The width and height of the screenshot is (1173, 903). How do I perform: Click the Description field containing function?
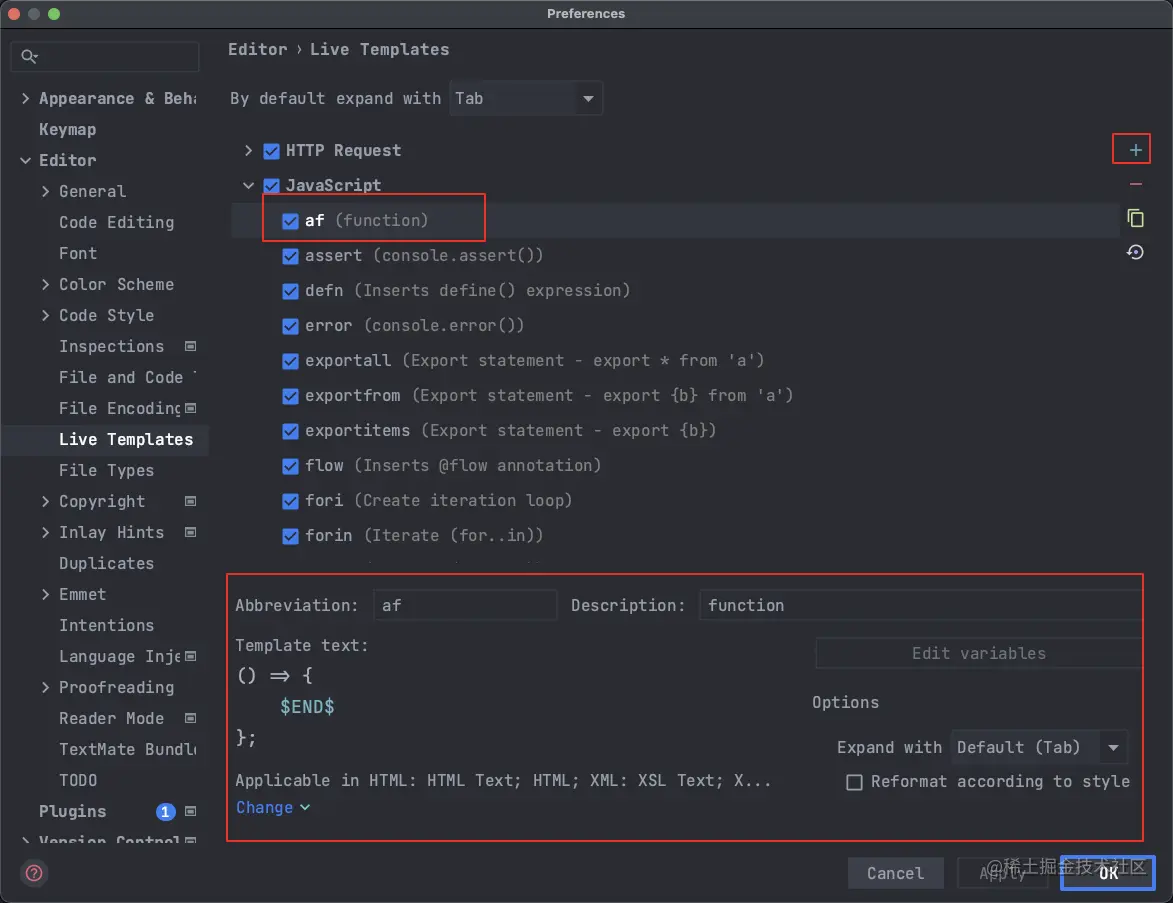point(921,605)
